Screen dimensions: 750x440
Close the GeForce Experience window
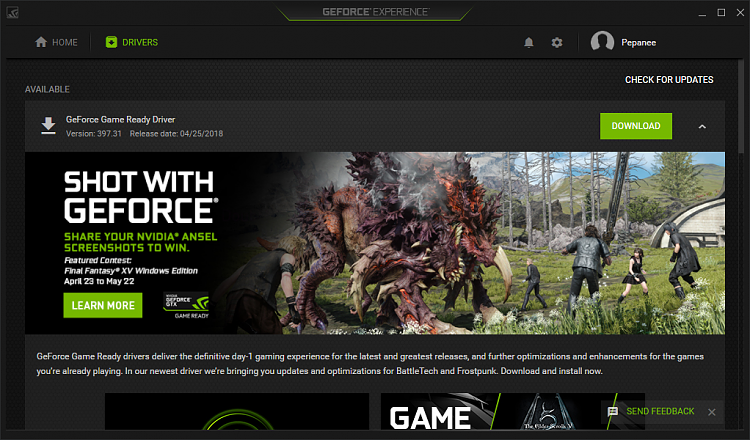(x=740, y=12)
